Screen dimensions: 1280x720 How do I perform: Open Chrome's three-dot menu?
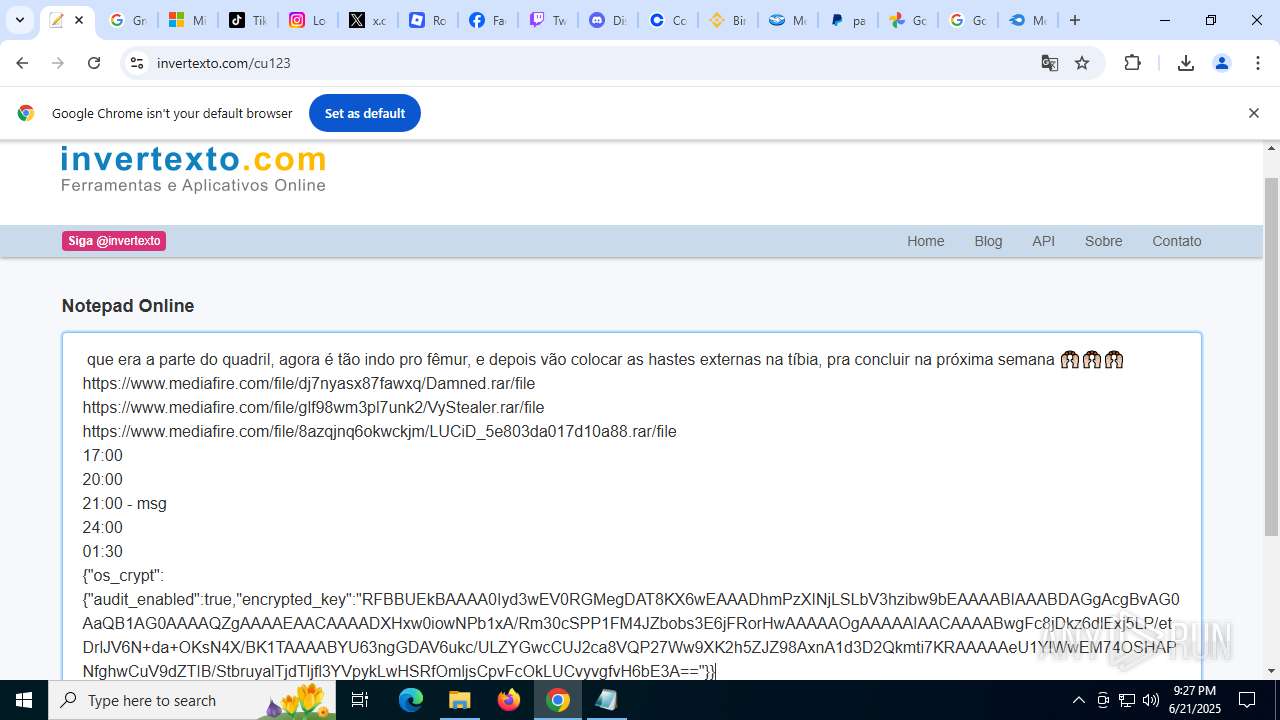tap(1258, 63)
